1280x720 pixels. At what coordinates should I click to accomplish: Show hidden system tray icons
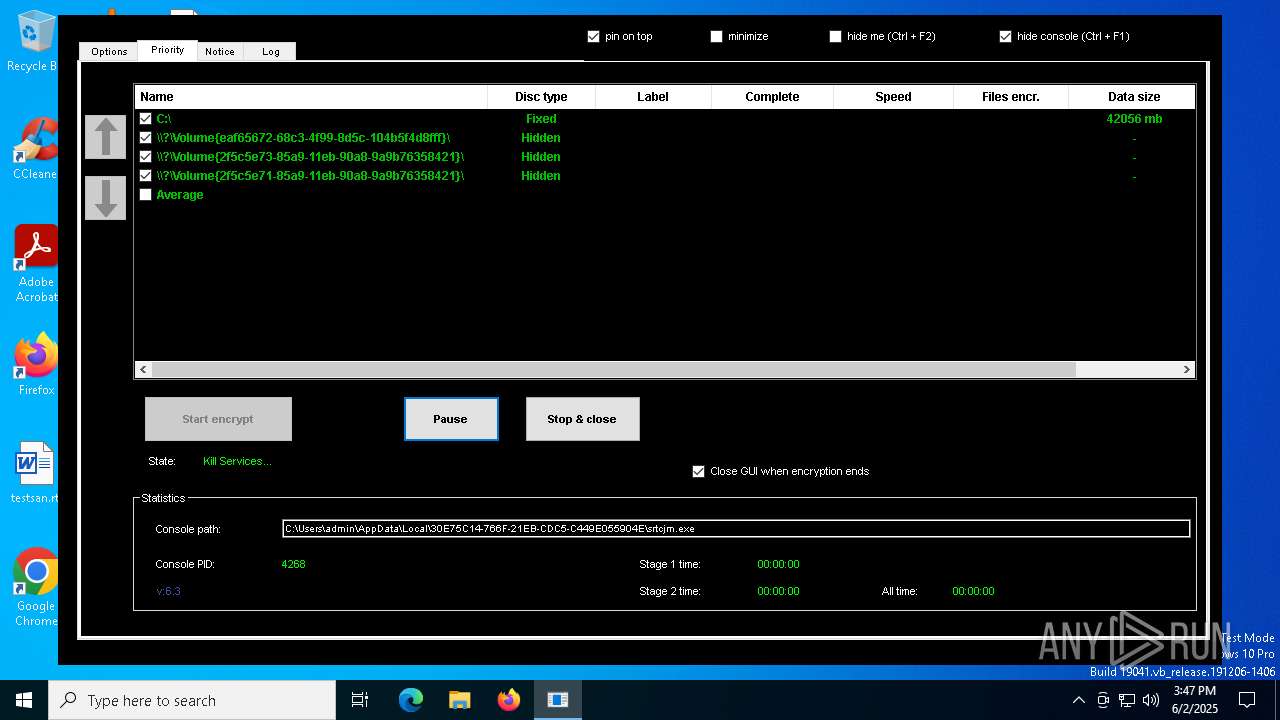[x=1078, y=700]
